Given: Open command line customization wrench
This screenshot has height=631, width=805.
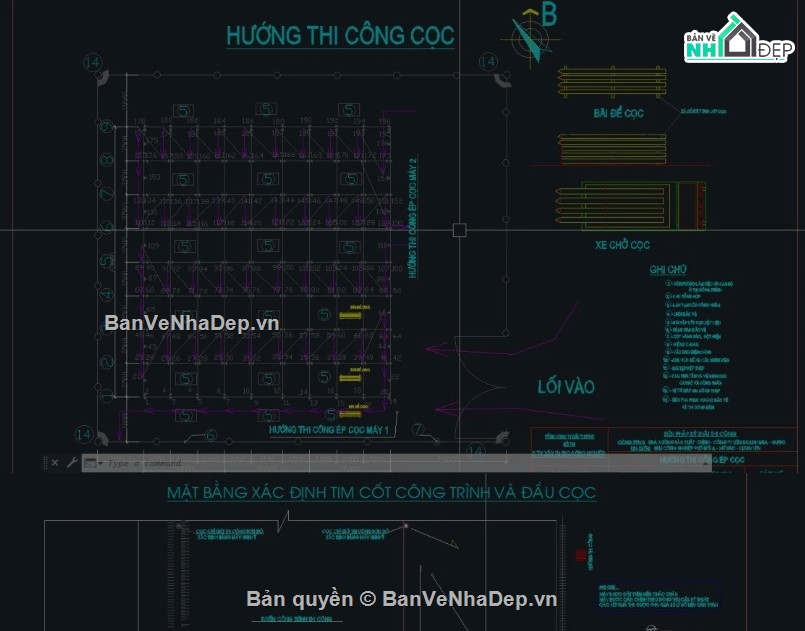Looking at the screenshot, I should click(x=72, y=463).
